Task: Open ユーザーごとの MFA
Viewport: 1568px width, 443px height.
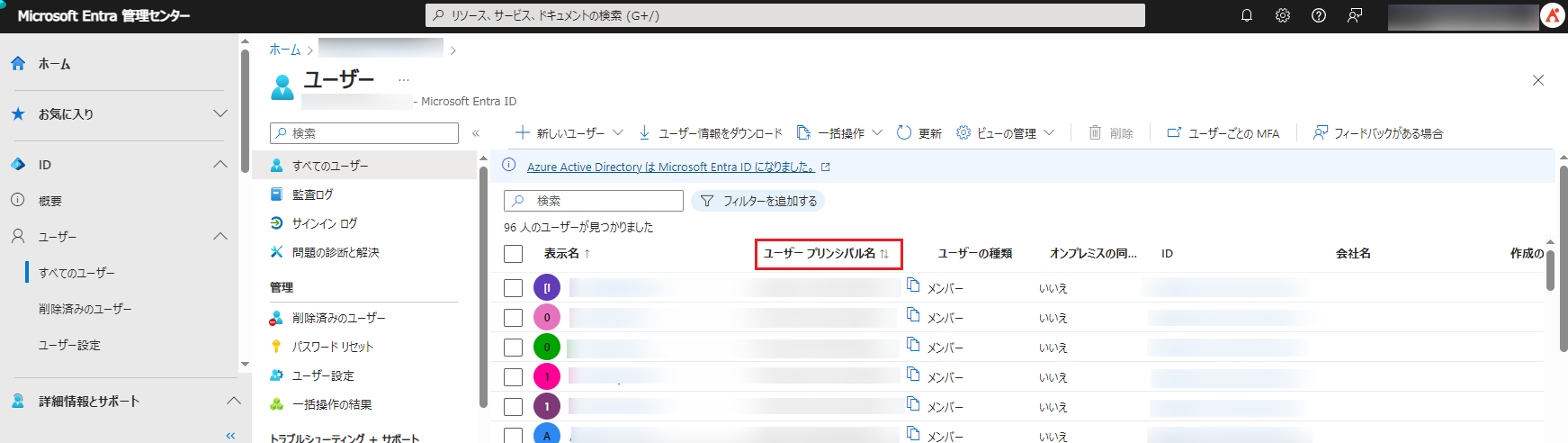Action: coord(1223,133)
